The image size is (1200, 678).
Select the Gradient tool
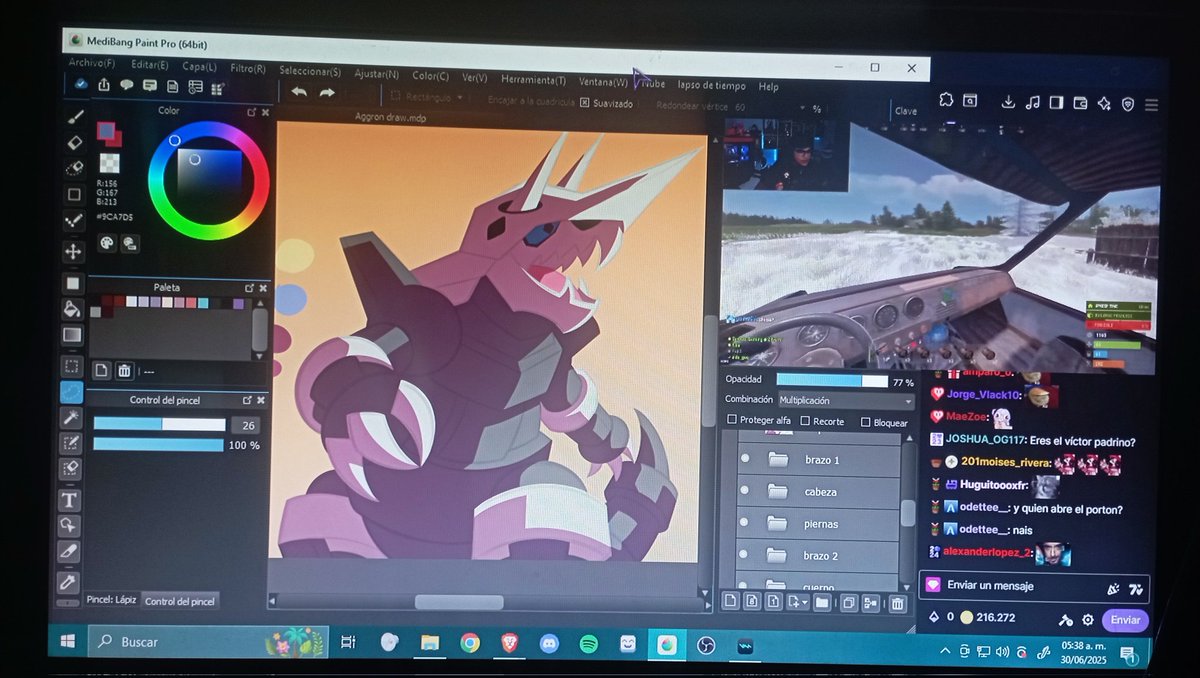pyautogui.click(x=72, y=335)
